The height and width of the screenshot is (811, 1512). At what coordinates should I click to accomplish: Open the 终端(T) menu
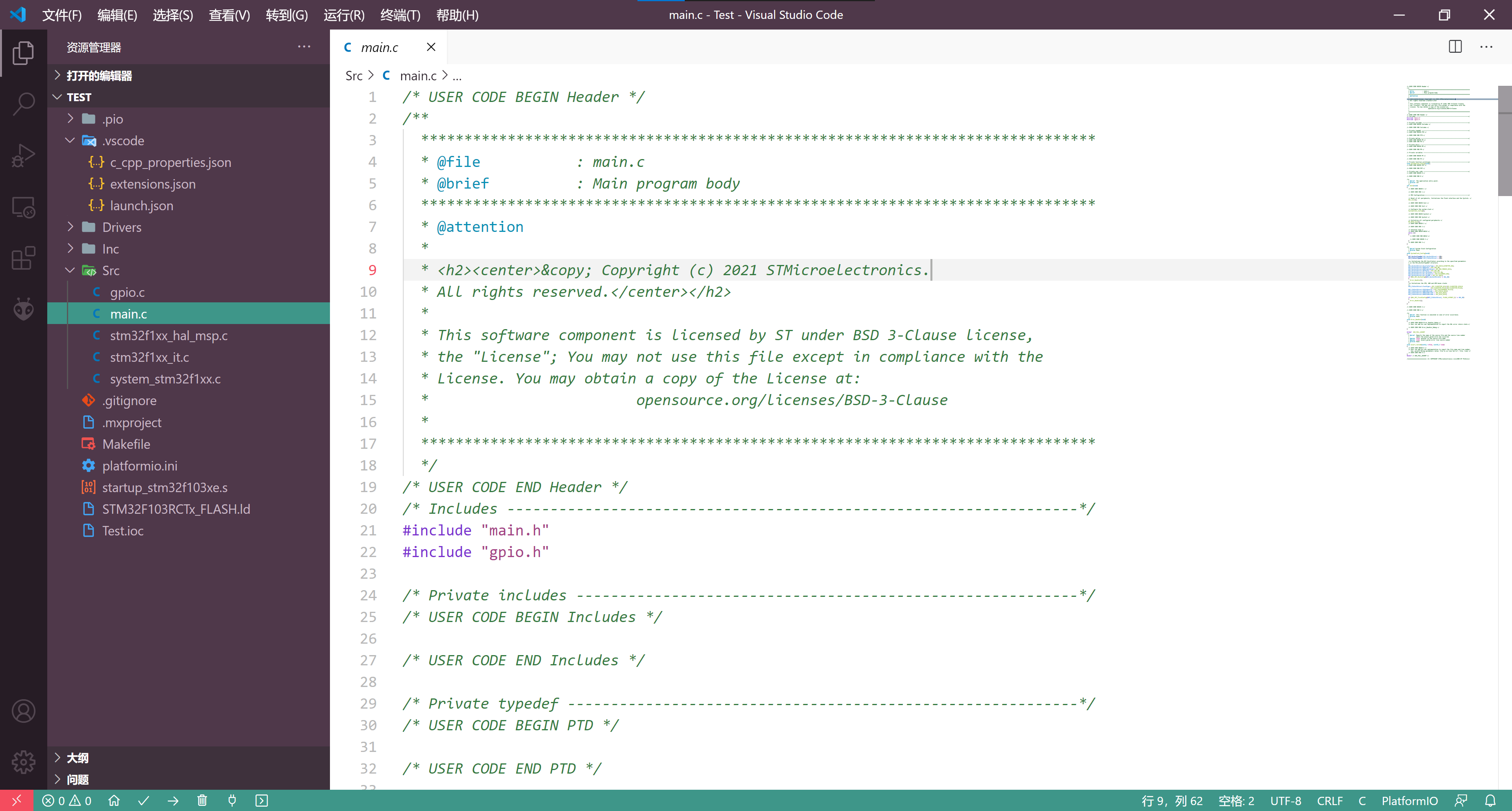(400, 15)
